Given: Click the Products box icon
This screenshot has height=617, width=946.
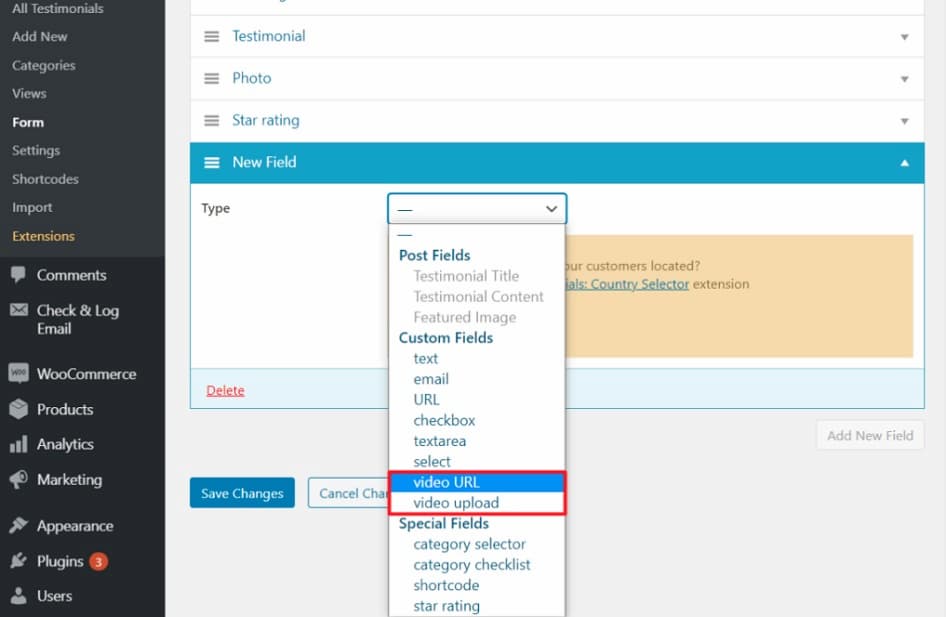Looking at the screenshot, I should pos(19,409).
